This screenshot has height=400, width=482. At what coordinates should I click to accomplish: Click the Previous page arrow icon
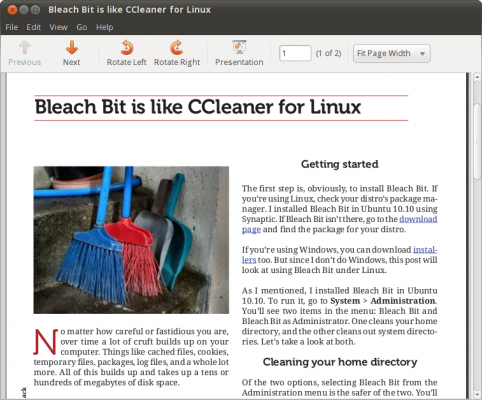click(x=25, y=48)
